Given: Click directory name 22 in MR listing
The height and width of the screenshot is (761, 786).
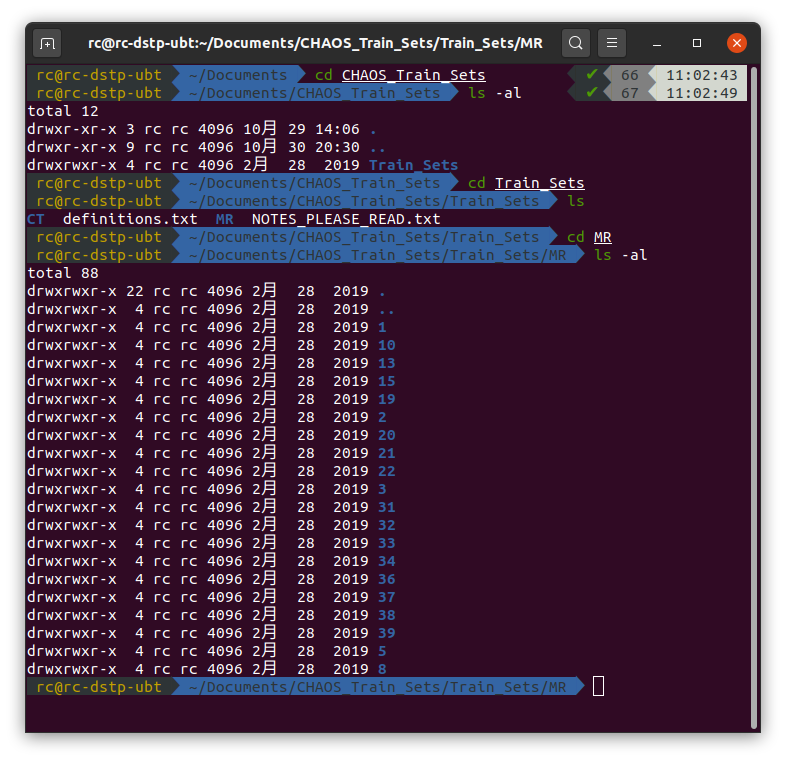Looking at the screenshot, I should click(386, 471).
